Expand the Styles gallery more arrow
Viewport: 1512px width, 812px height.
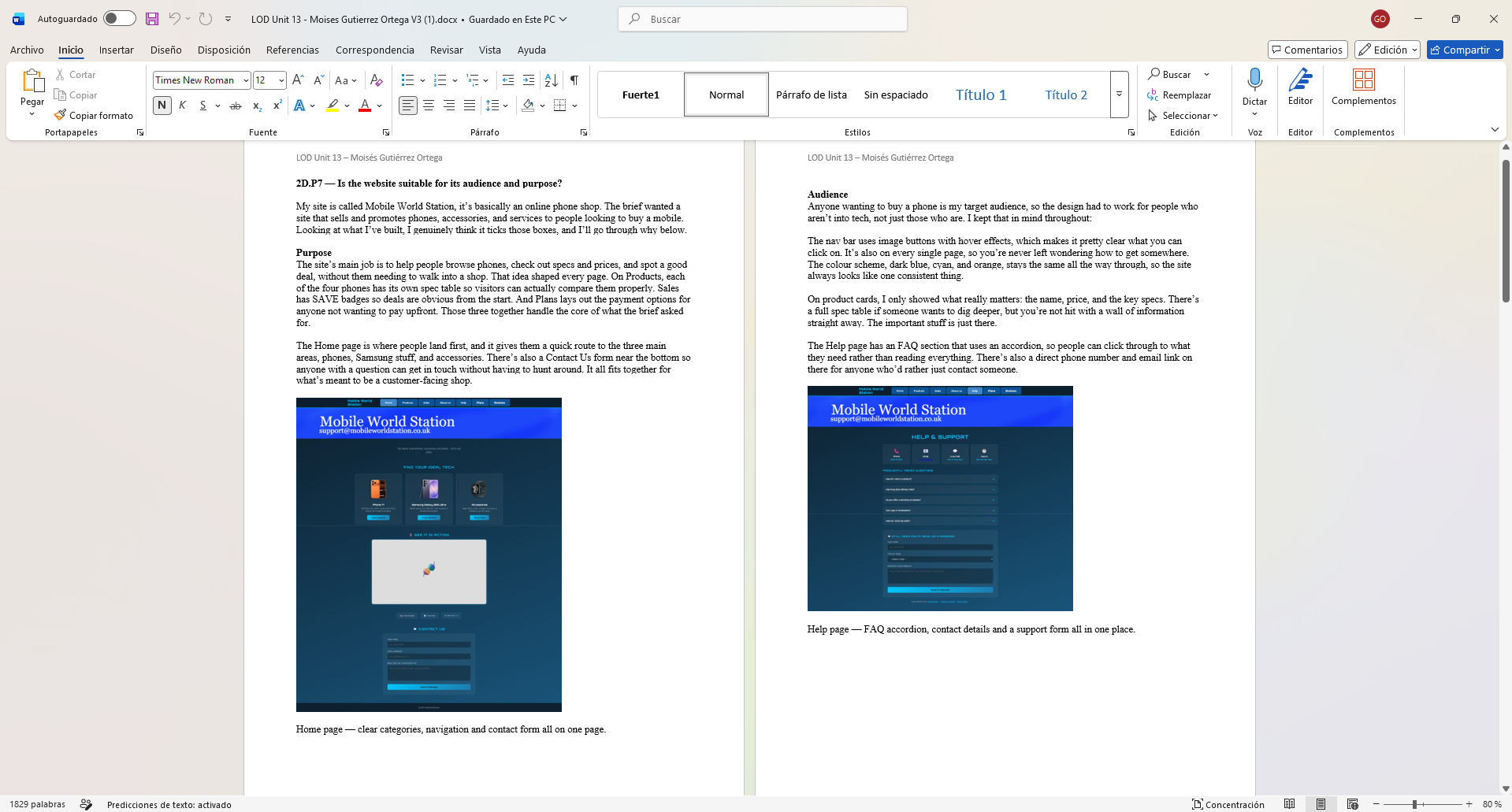(1119, 95)
